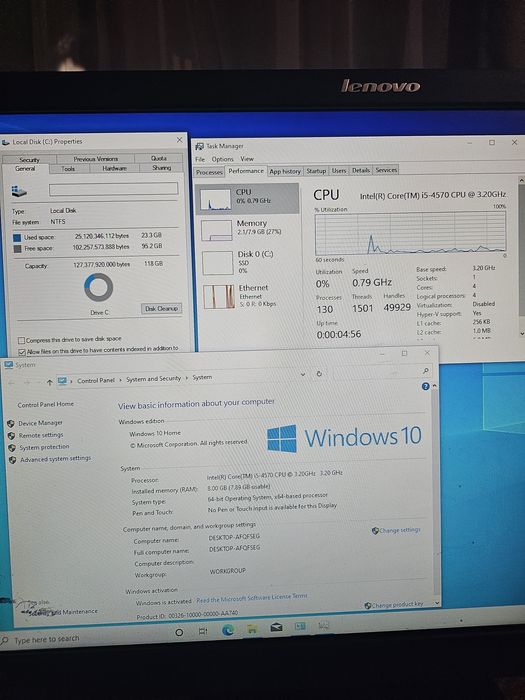Viewport: 525px width, 700px height.
Task: Switch to Services tab in Task Manager
Action: pos(386,170)
